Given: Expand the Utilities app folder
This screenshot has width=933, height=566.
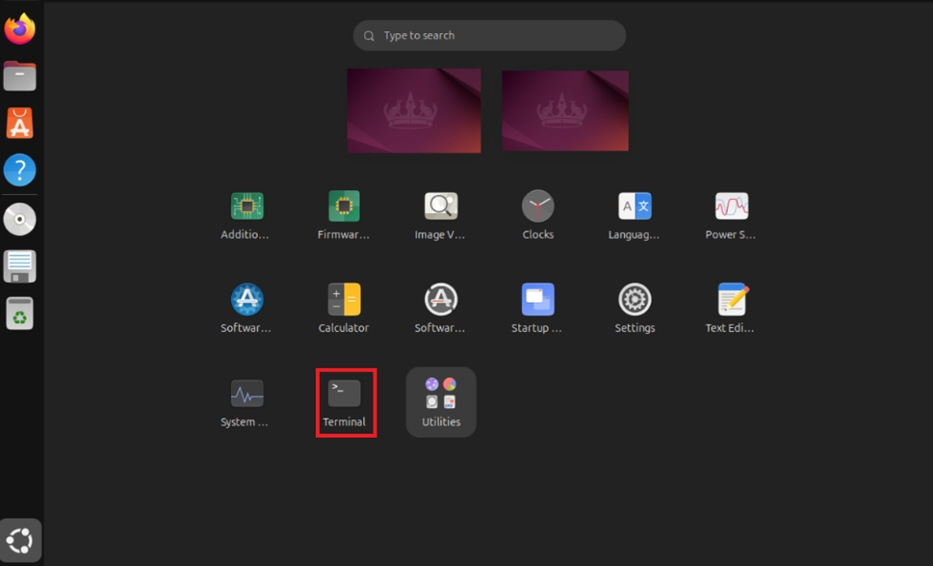Looking at the screenshot, I should (441, 401).
